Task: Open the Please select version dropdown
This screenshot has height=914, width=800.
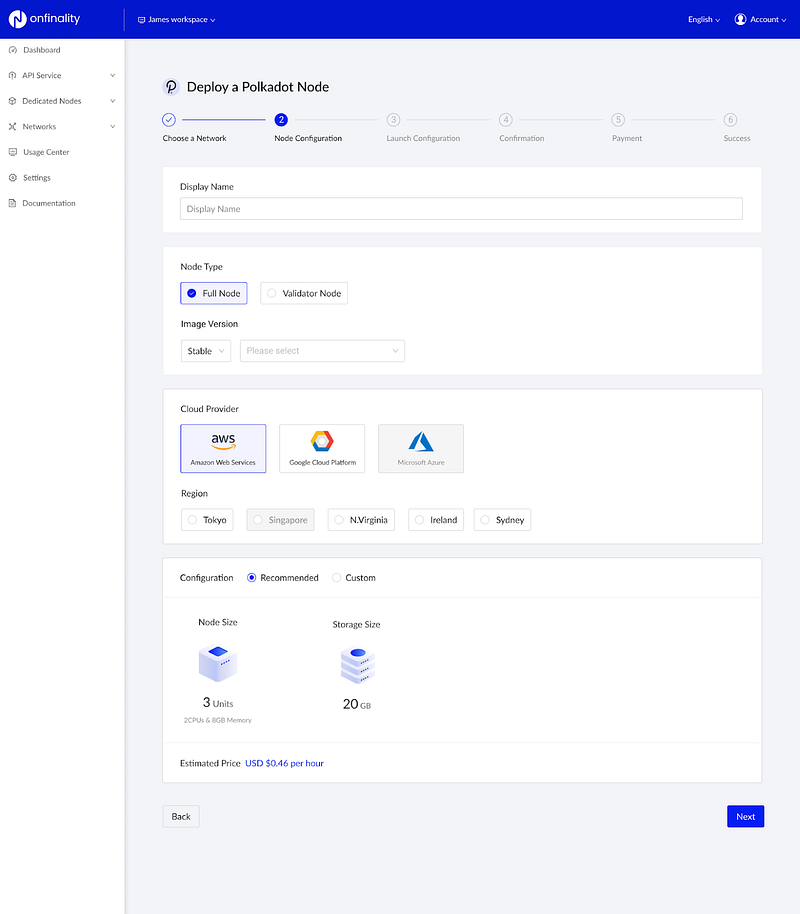Action: click(x=322, y=351)
